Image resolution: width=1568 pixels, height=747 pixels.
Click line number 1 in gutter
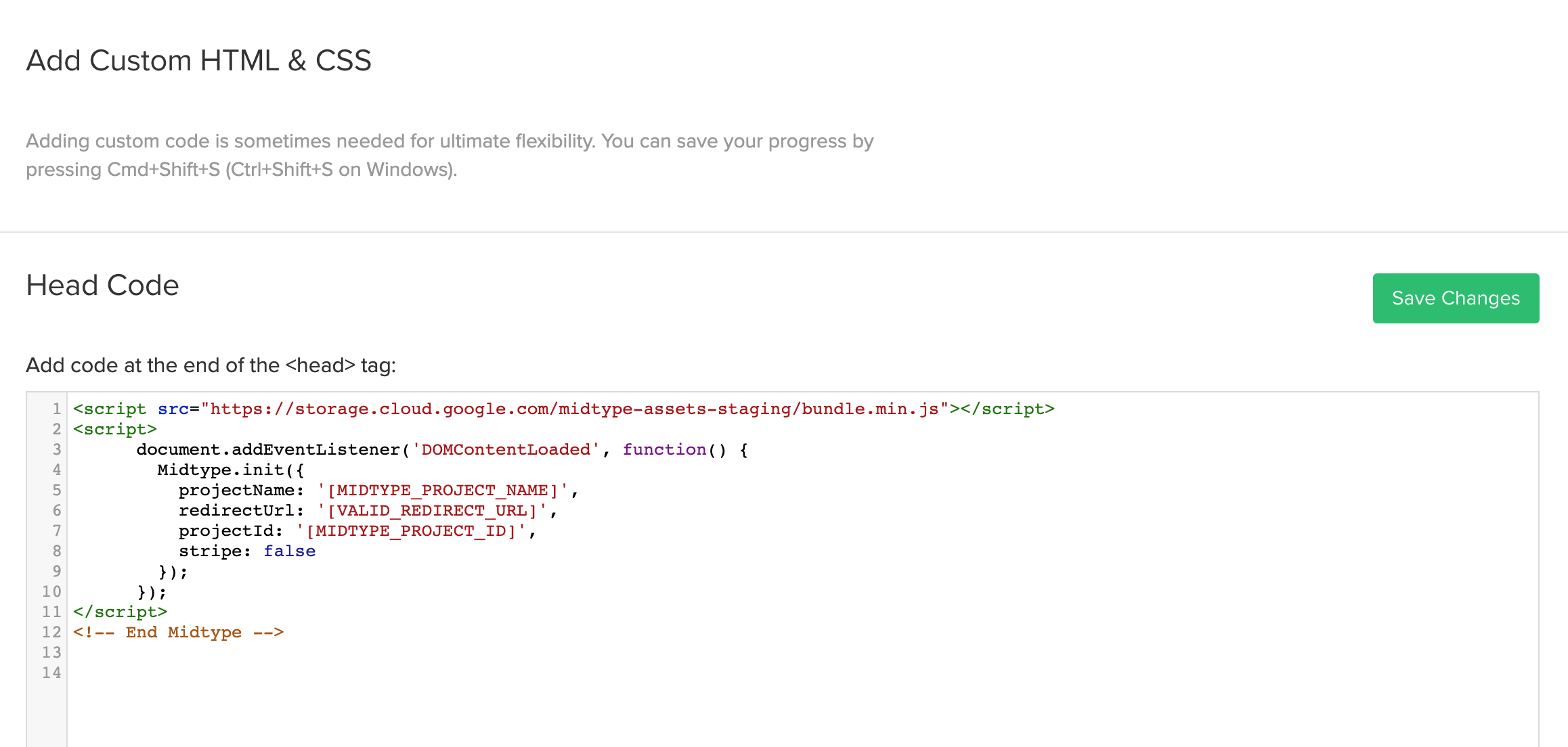[56, 409]
